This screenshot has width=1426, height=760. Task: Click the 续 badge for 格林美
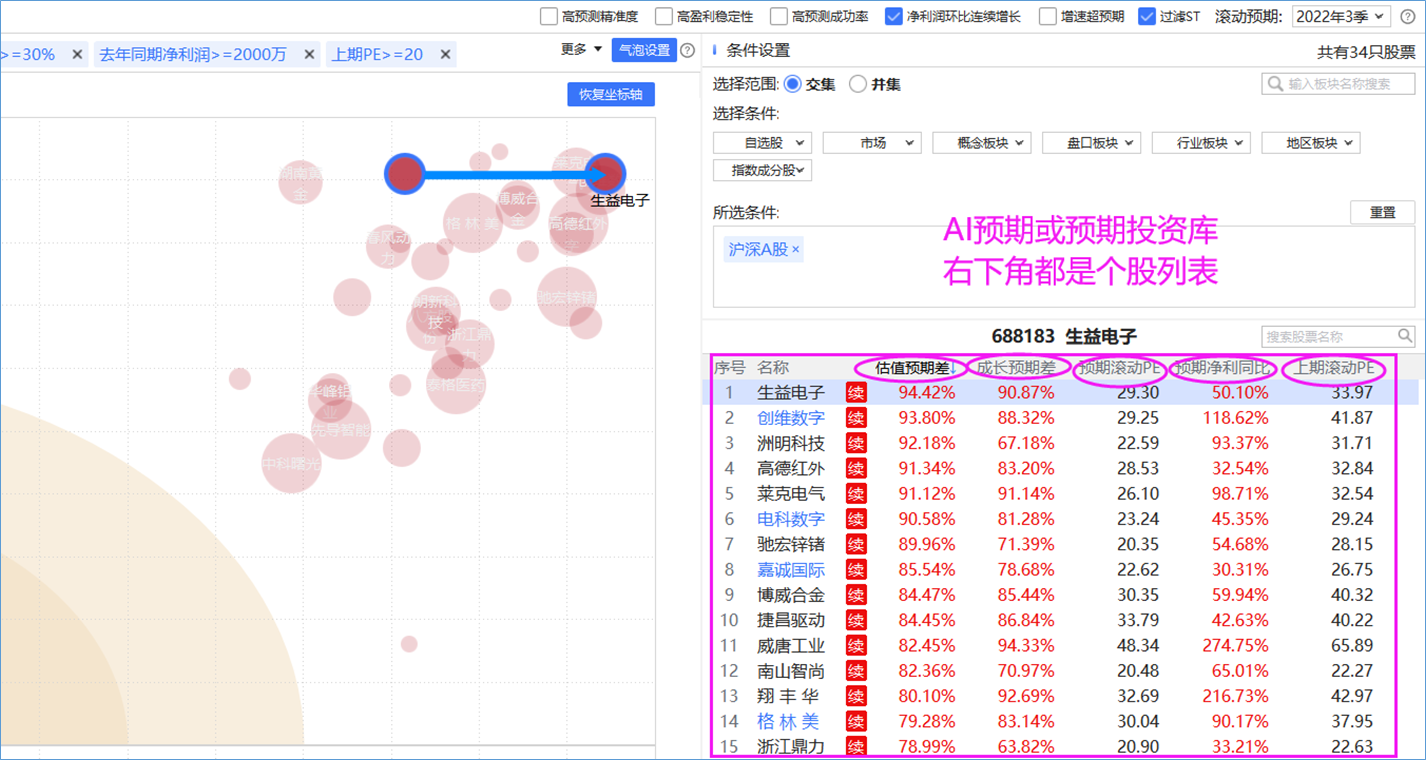(x=856, y=721)
